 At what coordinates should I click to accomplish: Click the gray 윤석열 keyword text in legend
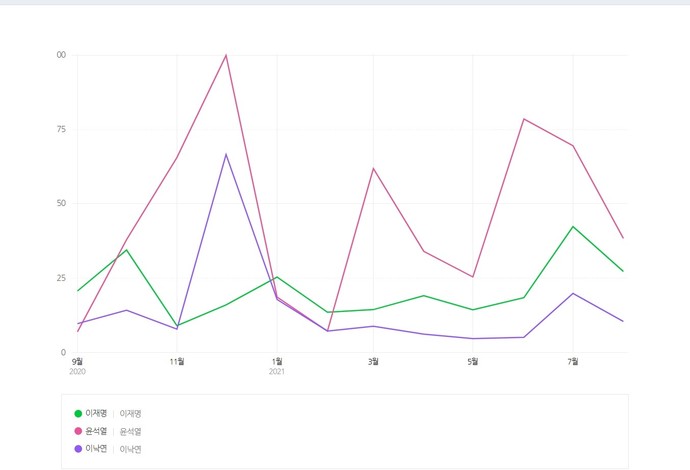pos(131,431)
